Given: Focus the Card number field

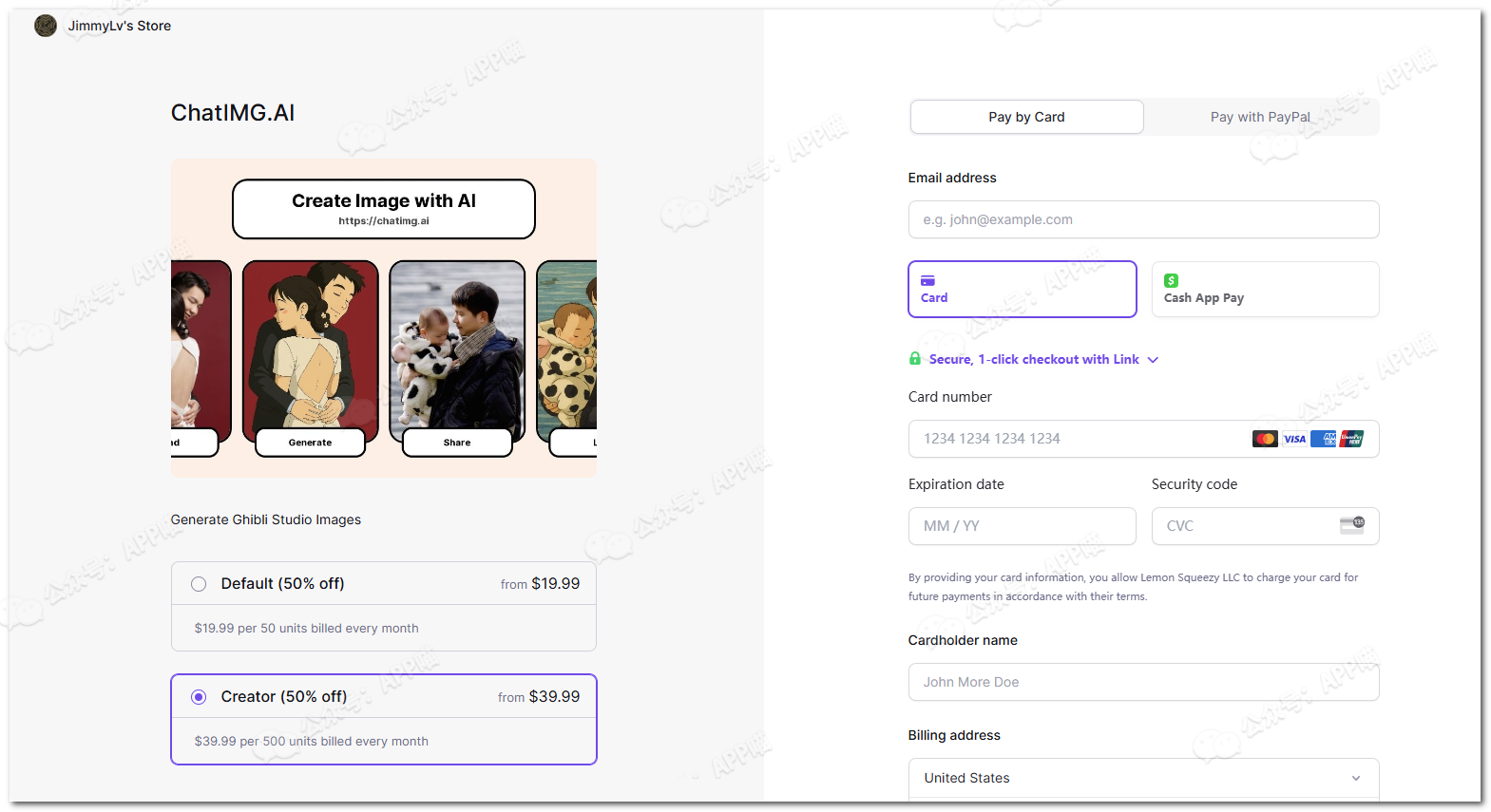Looking at the screenshot, I should (x=1143, y=439).
